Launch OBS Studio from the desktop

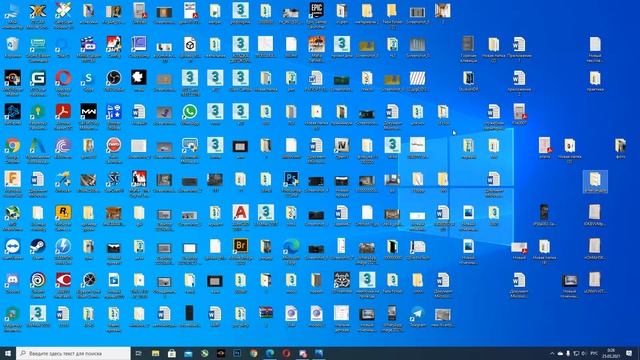pos(114,78)
